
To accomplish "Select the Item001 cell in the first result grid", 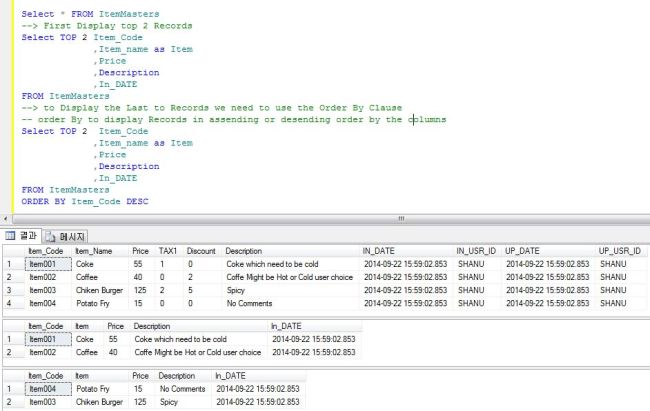I will click(x=48, y=264).
